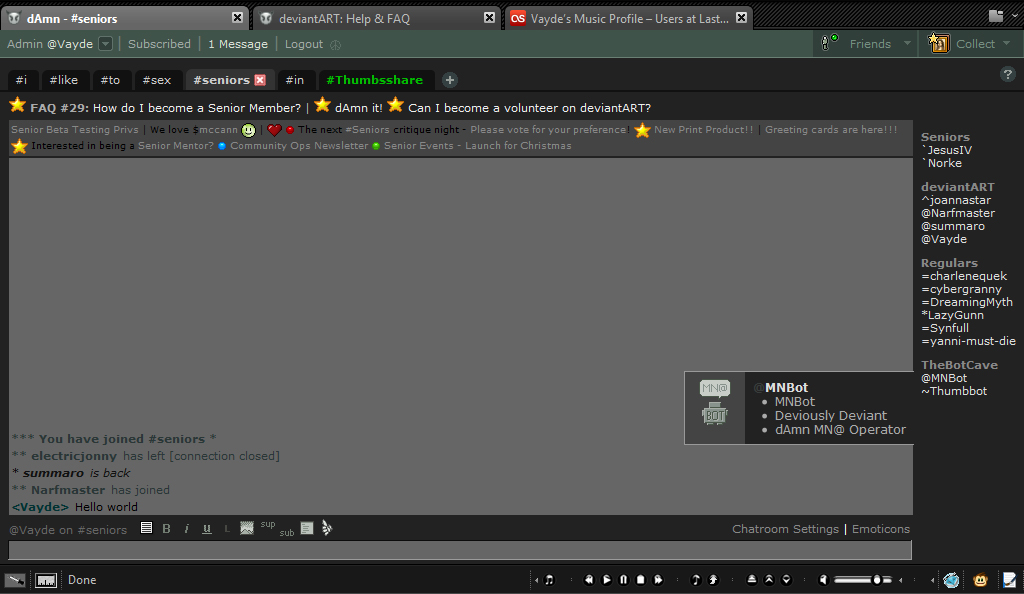Apply subscript formatting
Screen dimensions: 1024x594
(287, 533)
